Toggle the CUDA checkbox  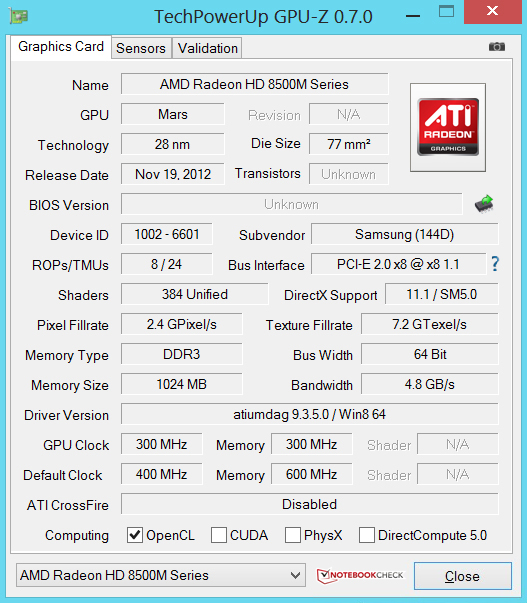tap(219, 535)
